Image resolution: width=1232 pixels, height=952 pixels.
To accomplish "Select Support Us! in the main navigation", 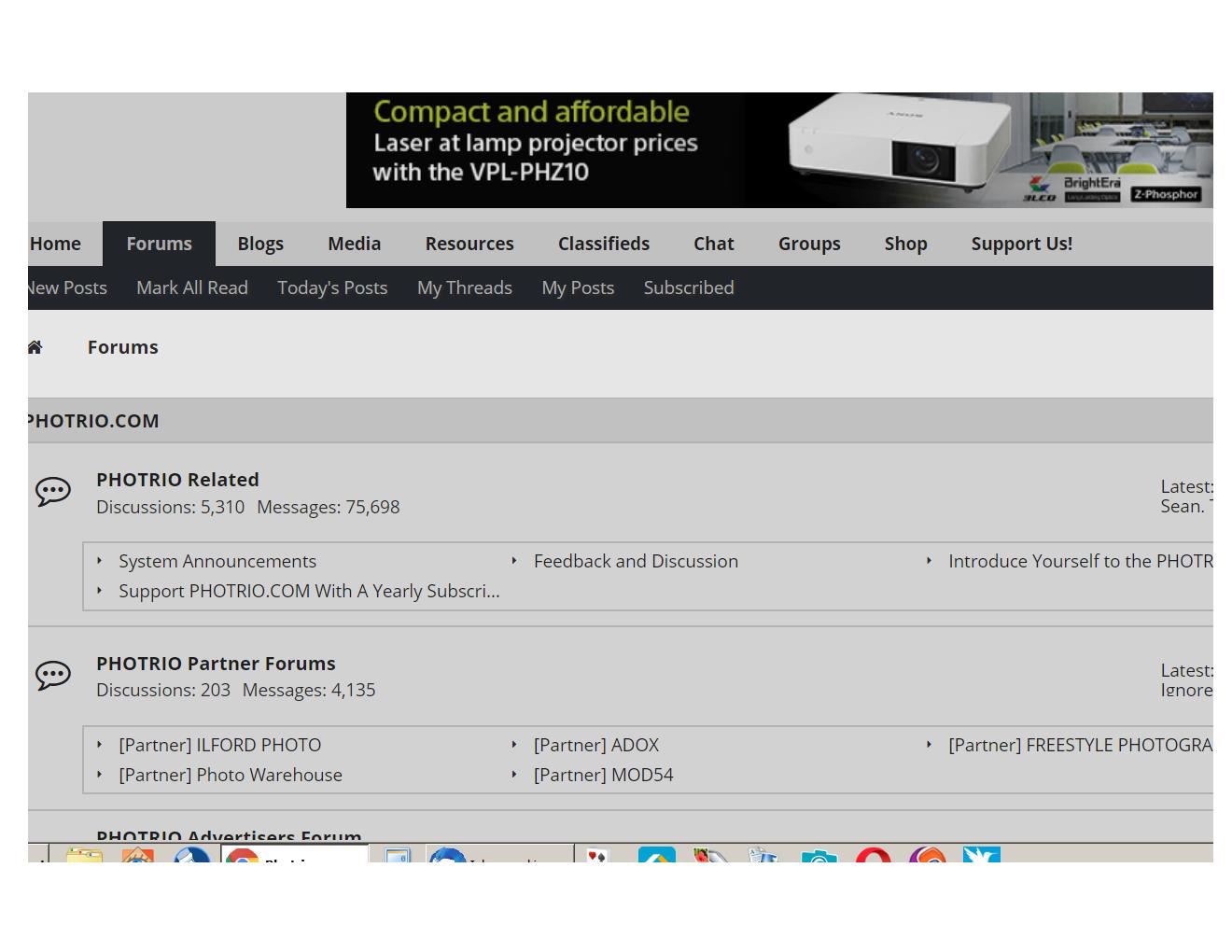I will point(1021,244).
